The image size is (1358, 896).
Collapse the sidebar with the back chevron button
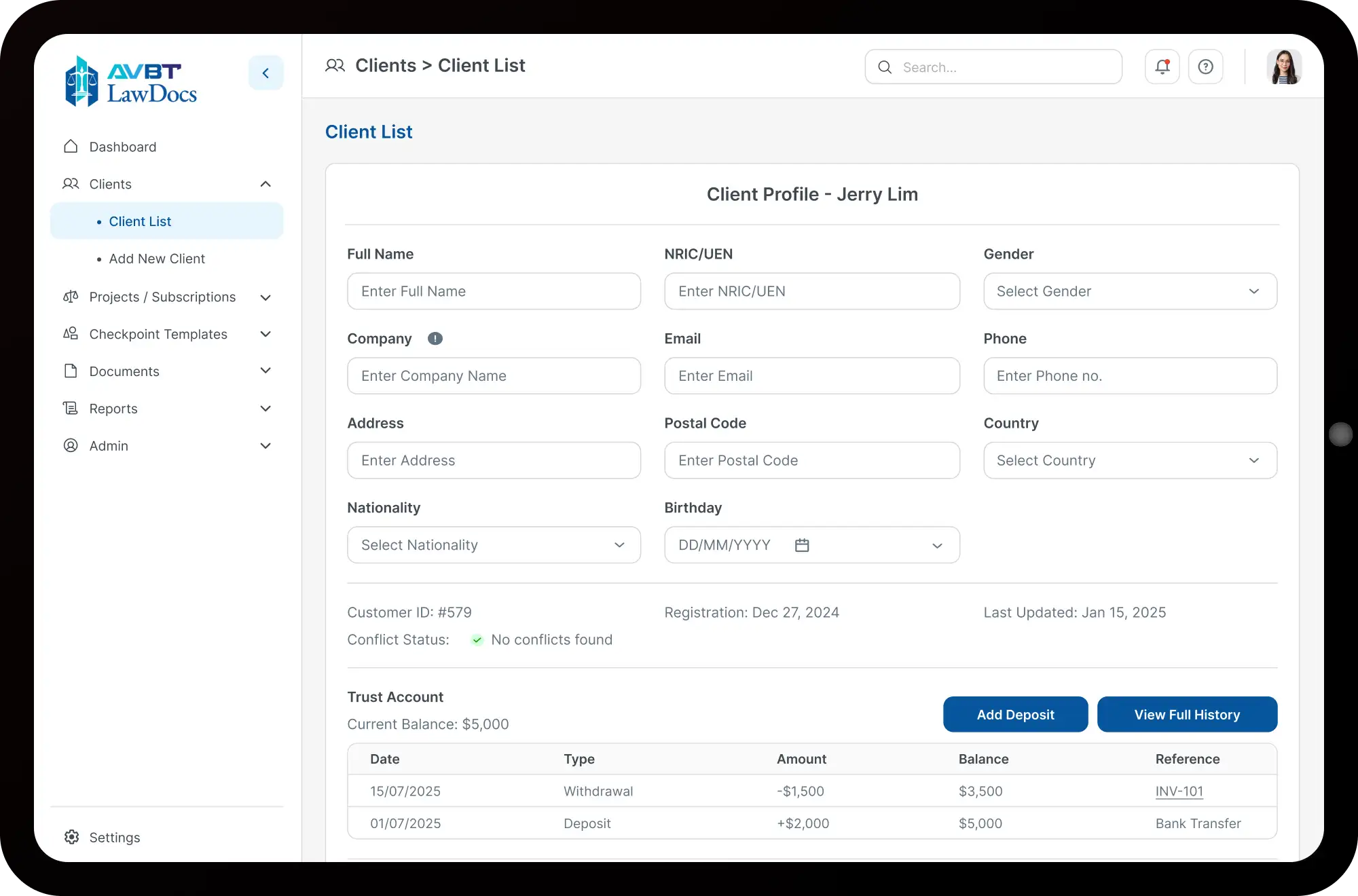tap(265, 73)
